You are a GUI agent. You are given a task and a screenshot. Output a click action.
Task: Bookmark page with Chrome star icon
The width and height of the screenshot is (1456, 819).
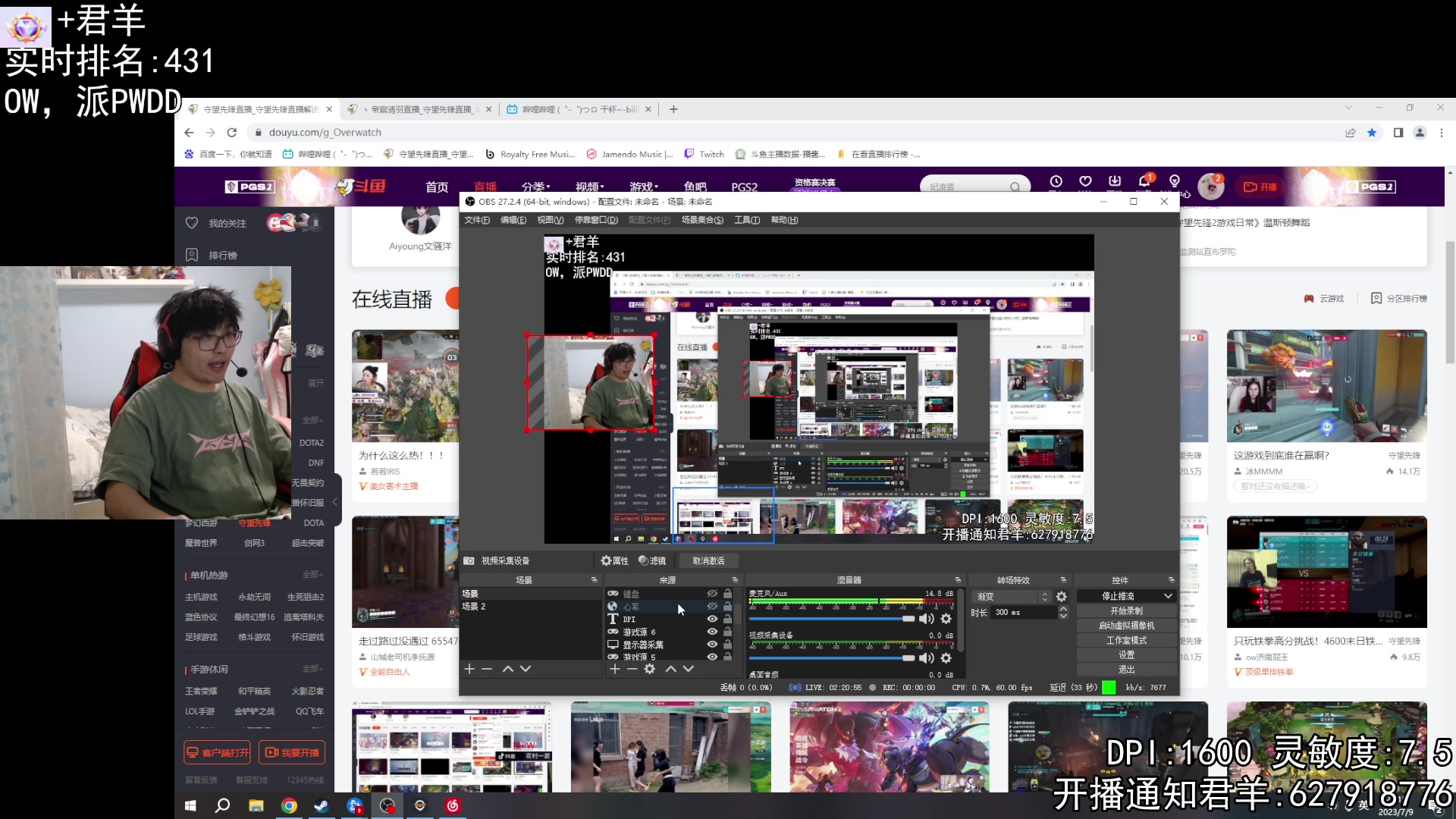tap(1372, 133)
